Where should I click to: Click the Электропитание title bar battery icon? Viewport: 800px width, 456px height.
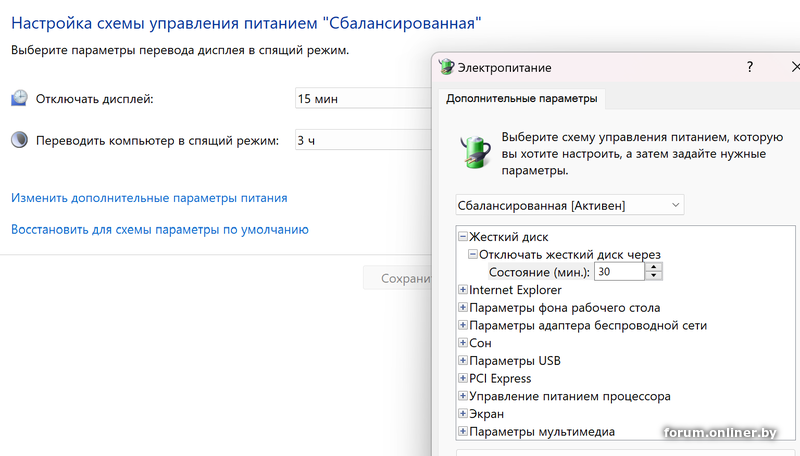click(447, 68)
